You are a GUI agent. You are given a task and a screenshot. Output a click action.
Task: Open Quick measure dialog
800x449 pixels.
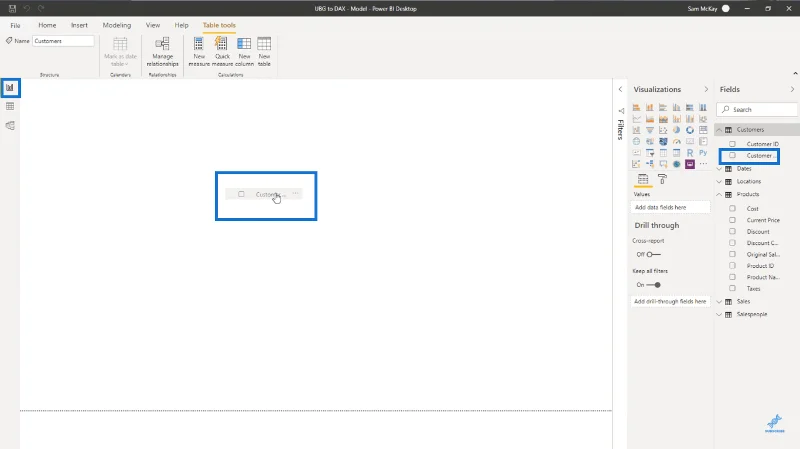tap(222, 52)
